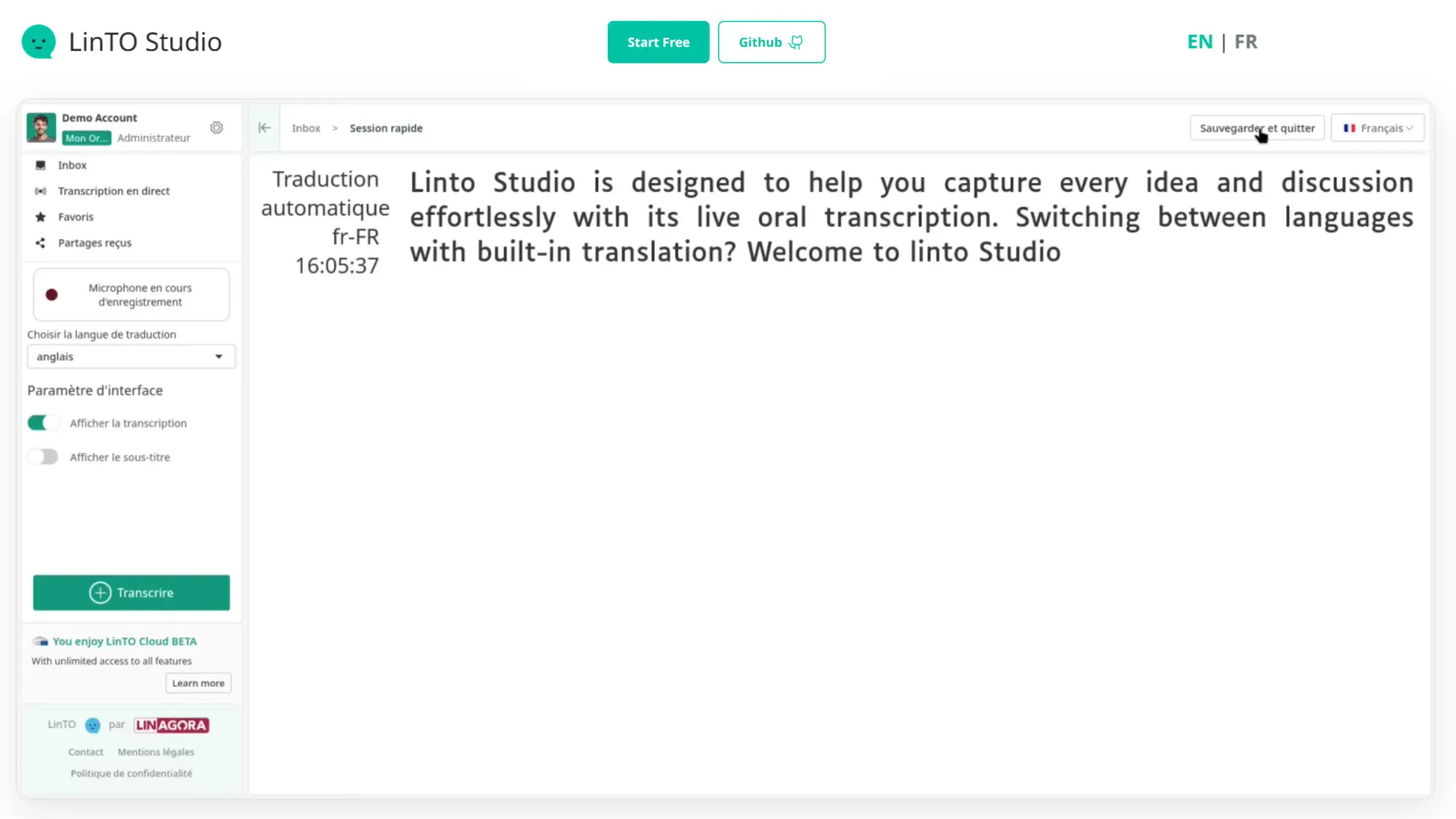The width and height of the screenshot is (1456, 819).
Task: Click the timestamp 16:05:37
Action: pos(336,266)
